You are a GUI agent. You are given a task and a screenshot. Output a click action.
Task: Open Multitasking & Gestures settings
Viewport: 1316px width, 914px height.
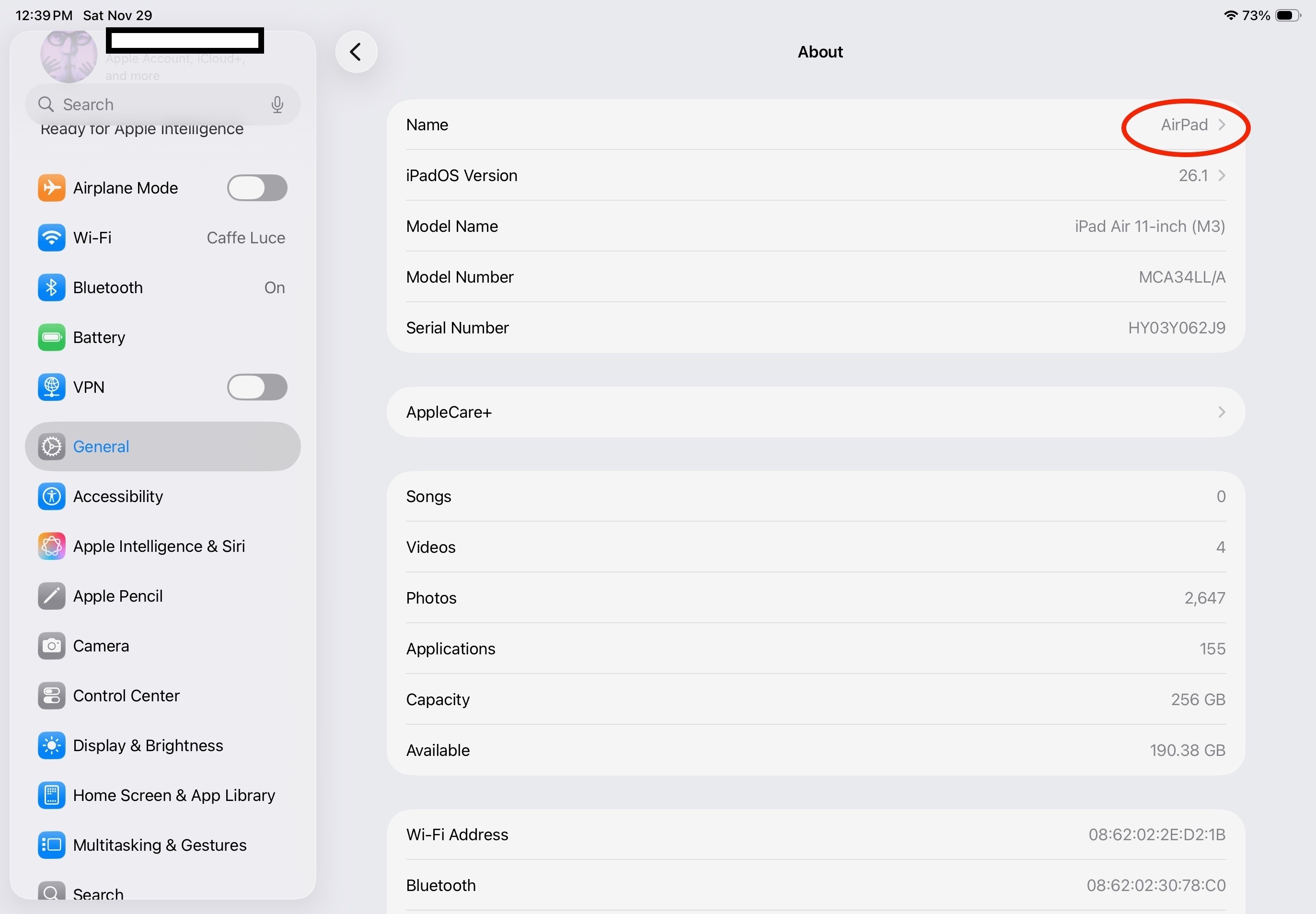click(x=159, y=845)
